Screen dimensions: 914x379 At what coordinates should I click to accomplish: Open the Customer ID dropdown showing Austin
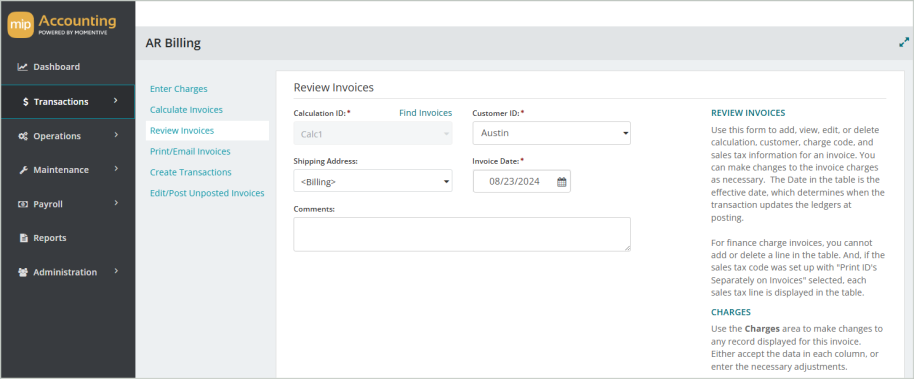[551, 133]
